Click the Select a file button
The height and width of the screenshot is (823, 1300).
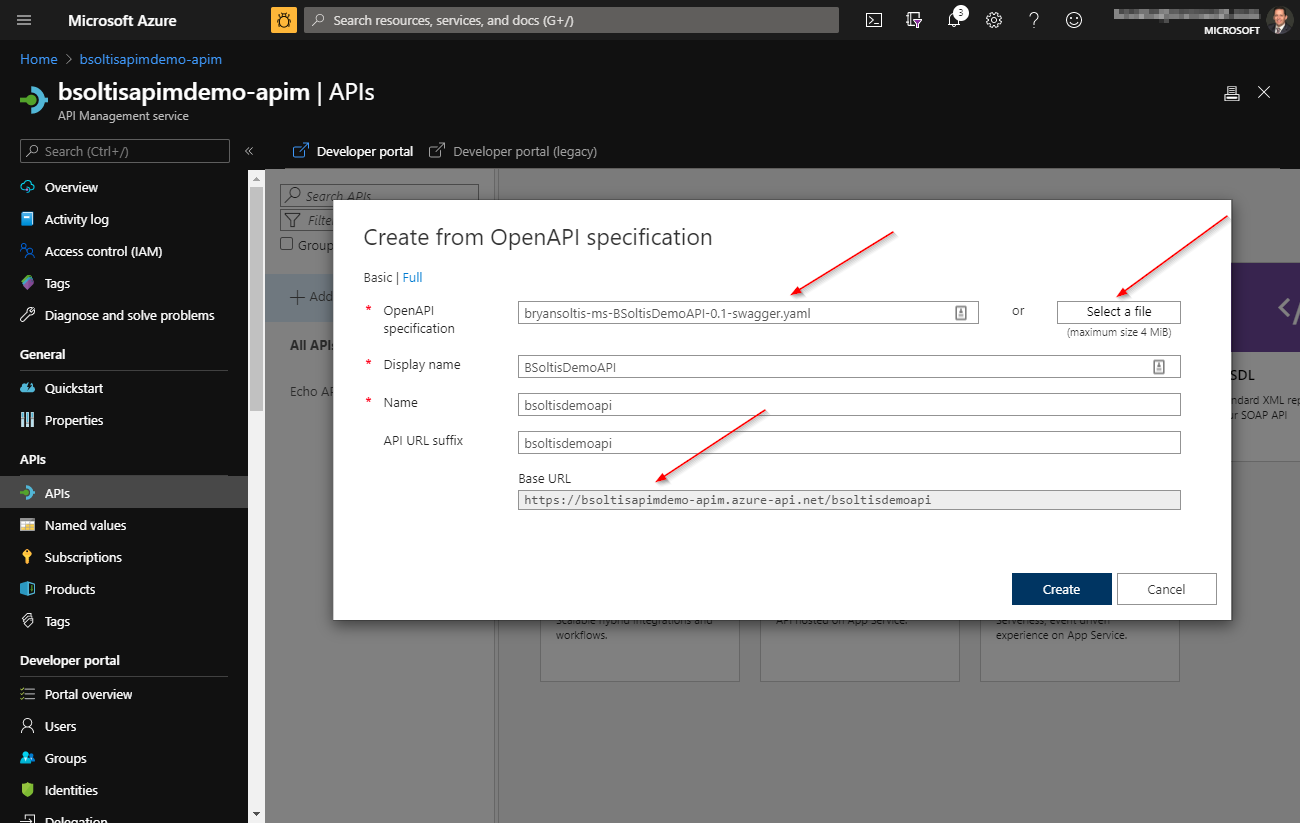1118,312
